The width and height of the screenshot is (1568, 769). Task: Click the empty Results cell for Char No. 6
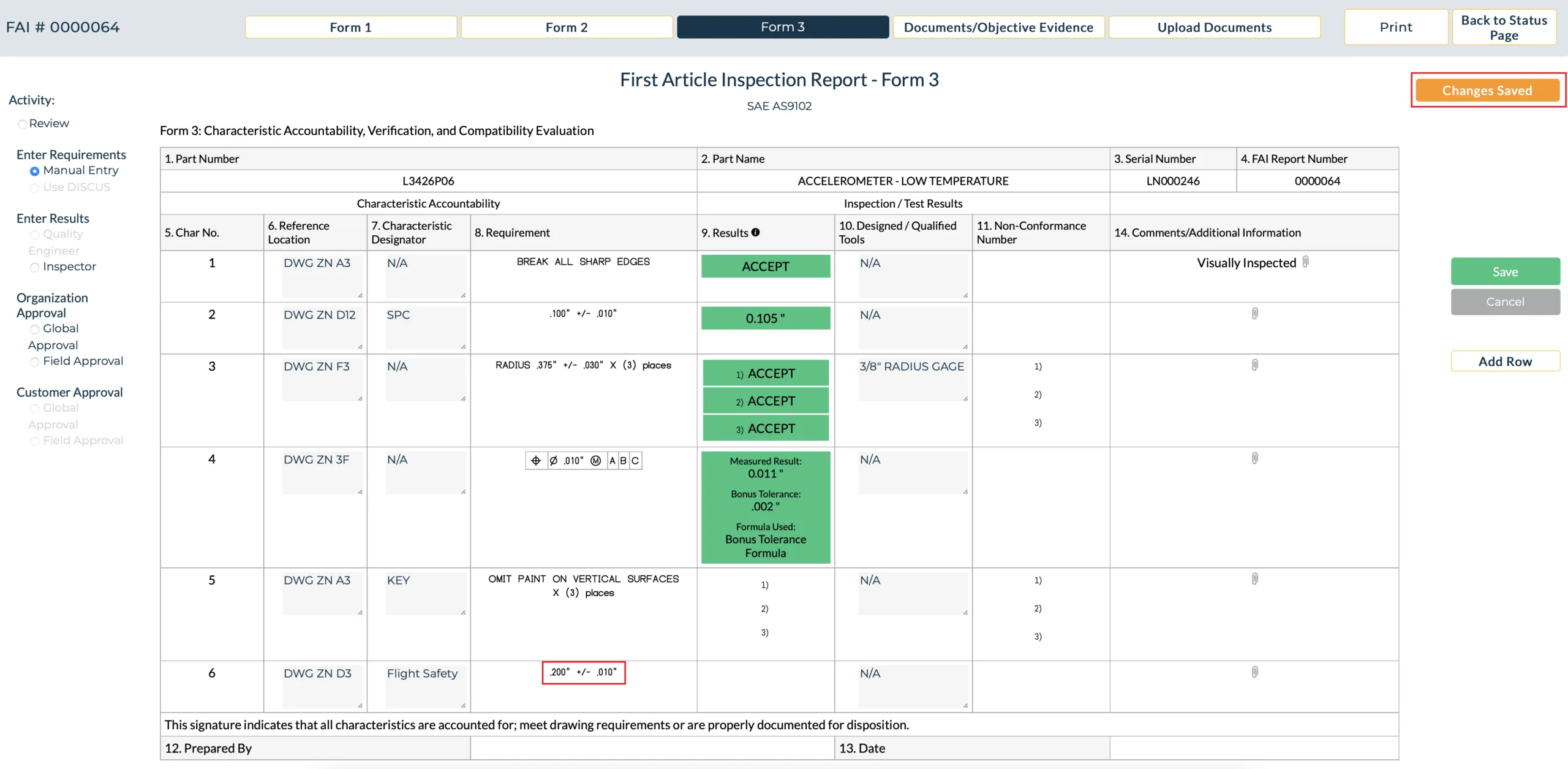click(x=766, y=686)
